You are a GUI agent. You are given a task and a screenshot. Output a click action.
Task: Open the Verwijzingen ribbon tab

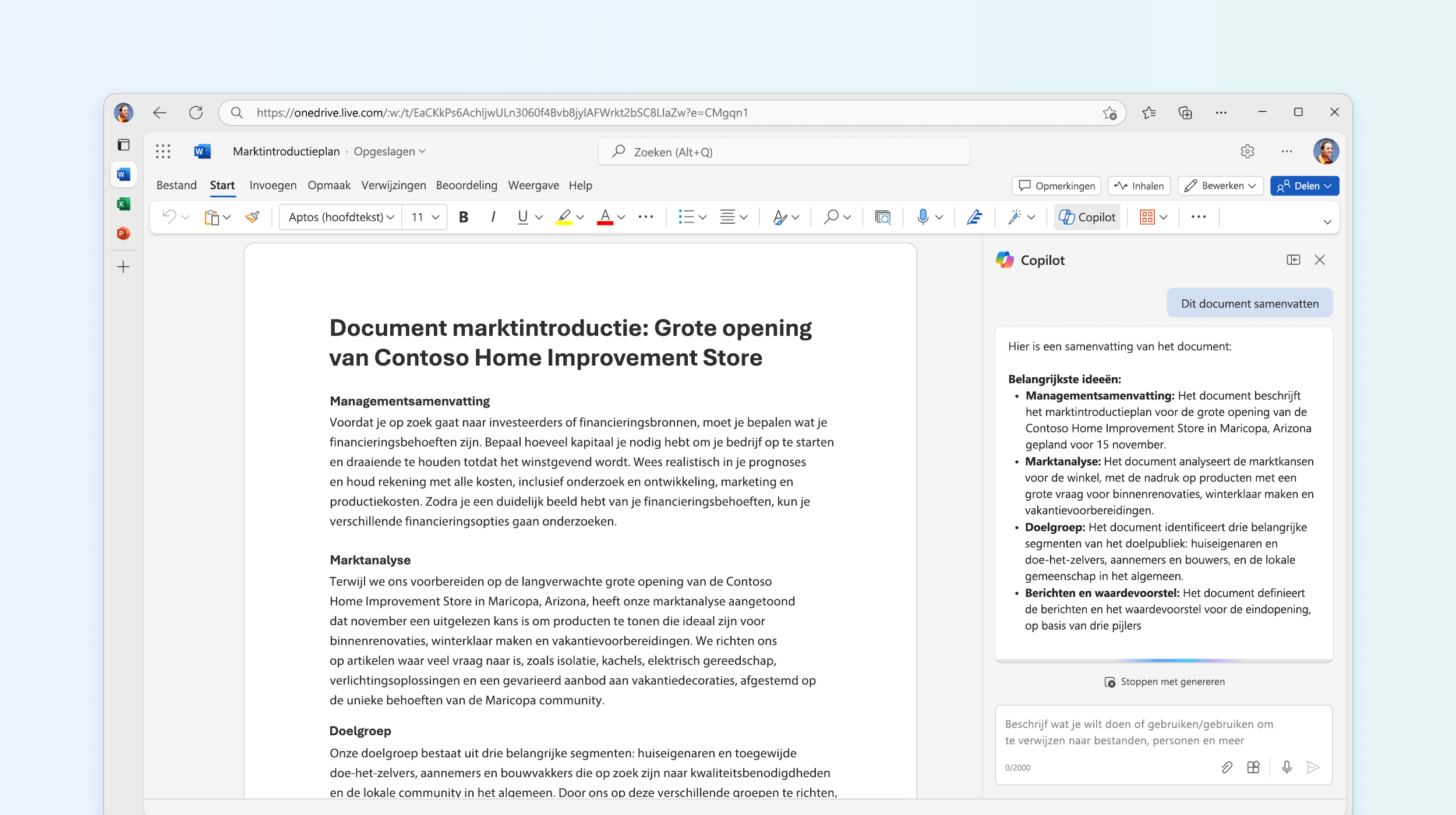[394, 185]
